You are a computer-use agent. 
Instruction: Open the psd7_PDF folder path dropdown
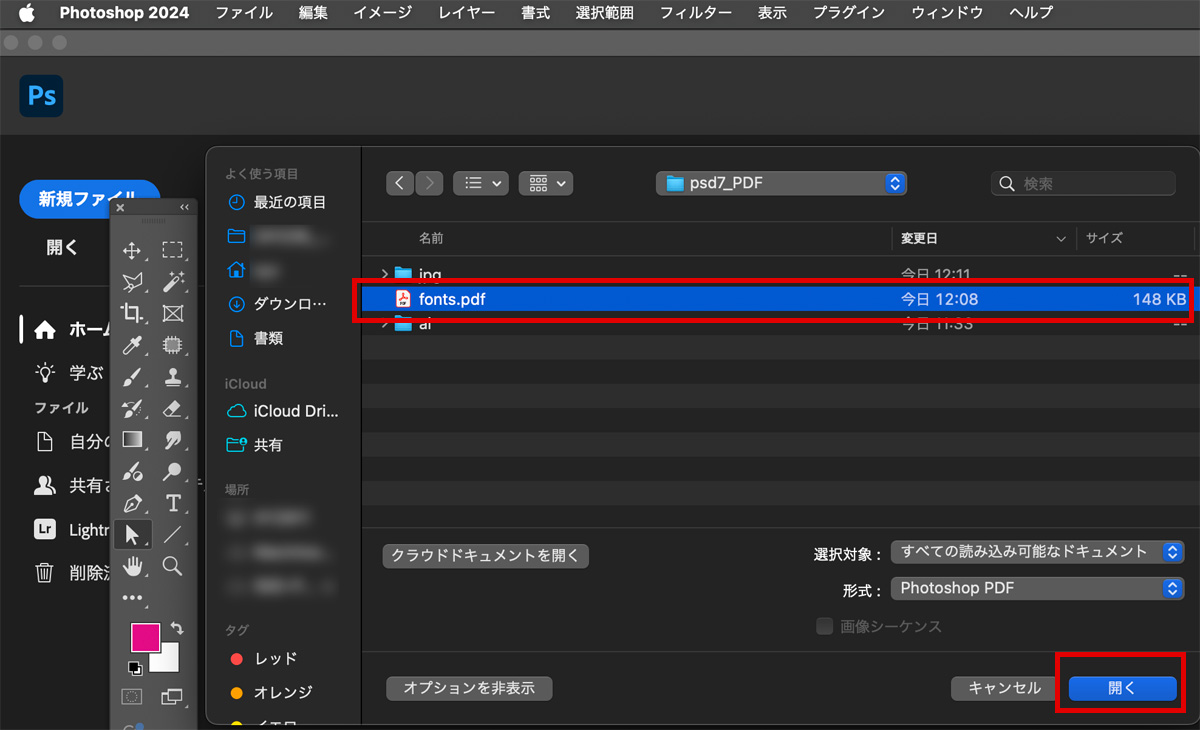[x=781, y=183]
